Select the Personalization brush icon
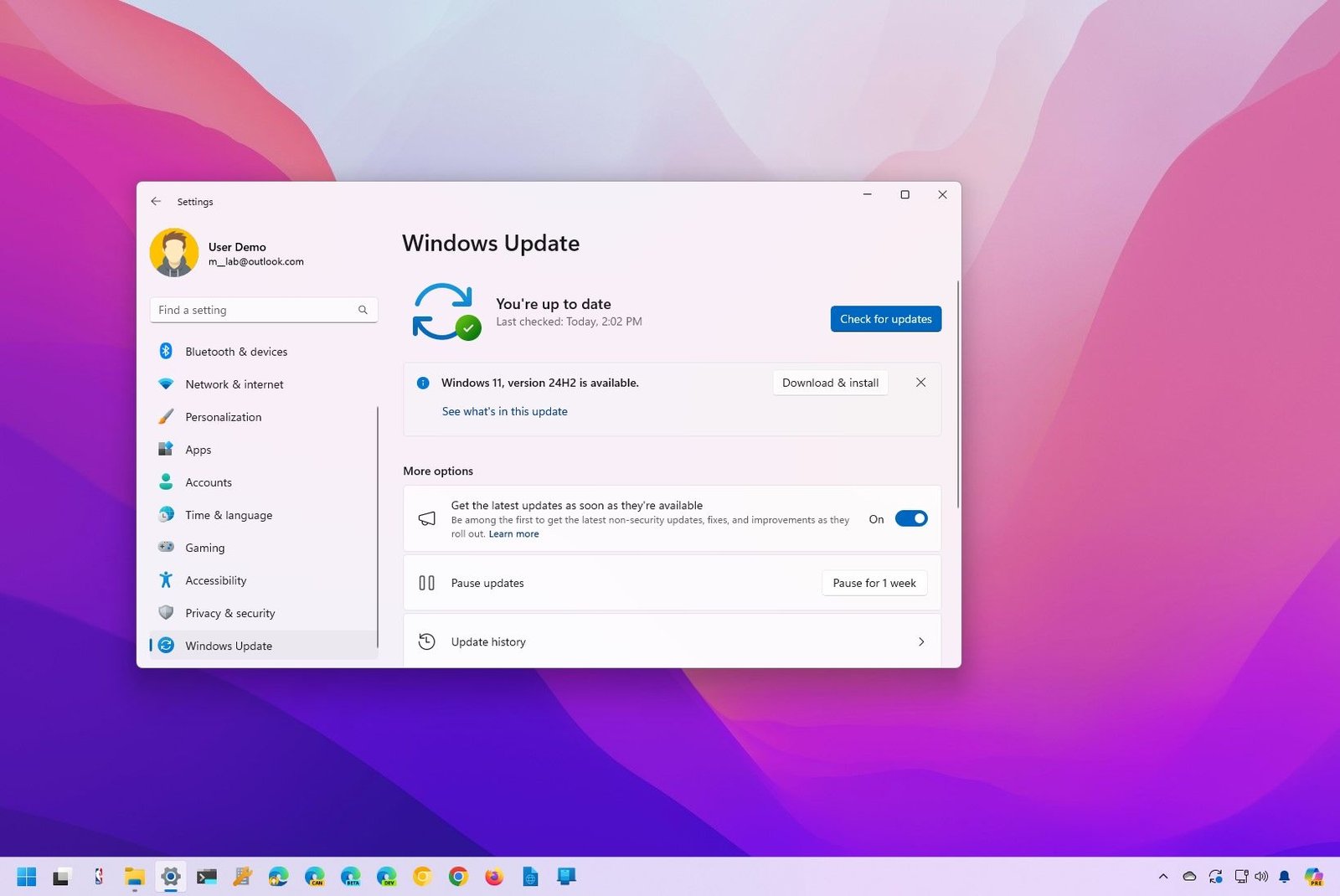Viewport: 1340px width, 896px height. (x=167, y=416)
